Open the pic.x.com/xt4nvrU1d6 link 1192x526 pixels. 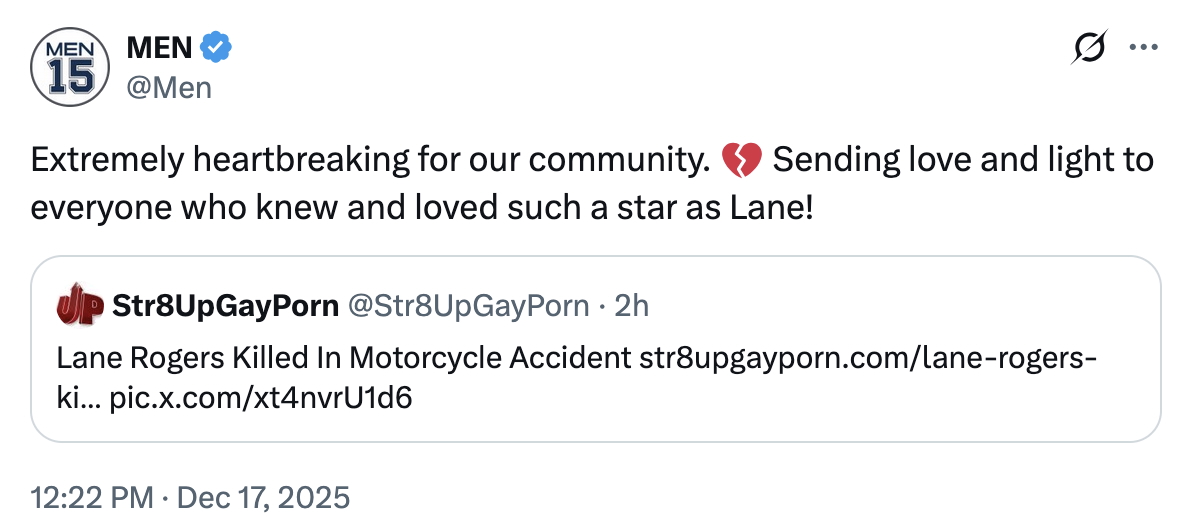coord(261,398)
